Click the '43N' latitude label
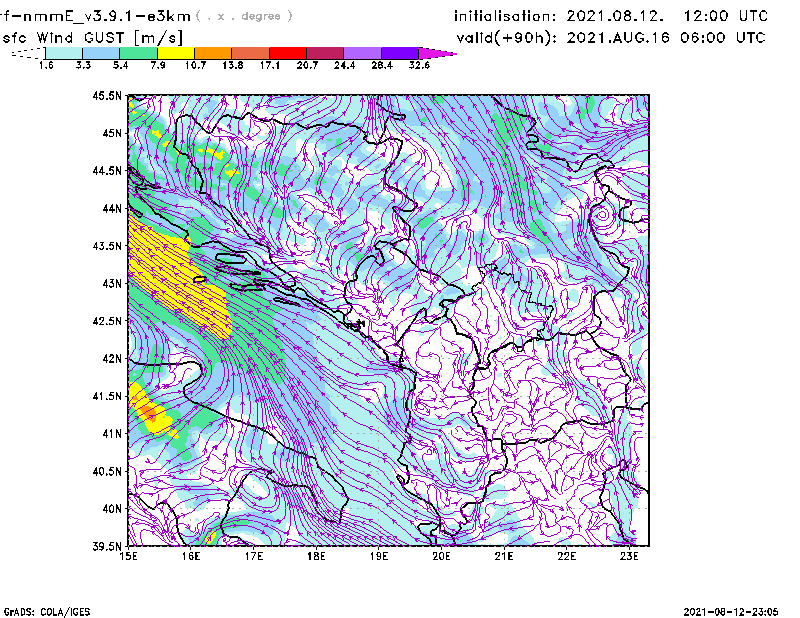This screenshot has width=800, height=618. pos(112,284)
